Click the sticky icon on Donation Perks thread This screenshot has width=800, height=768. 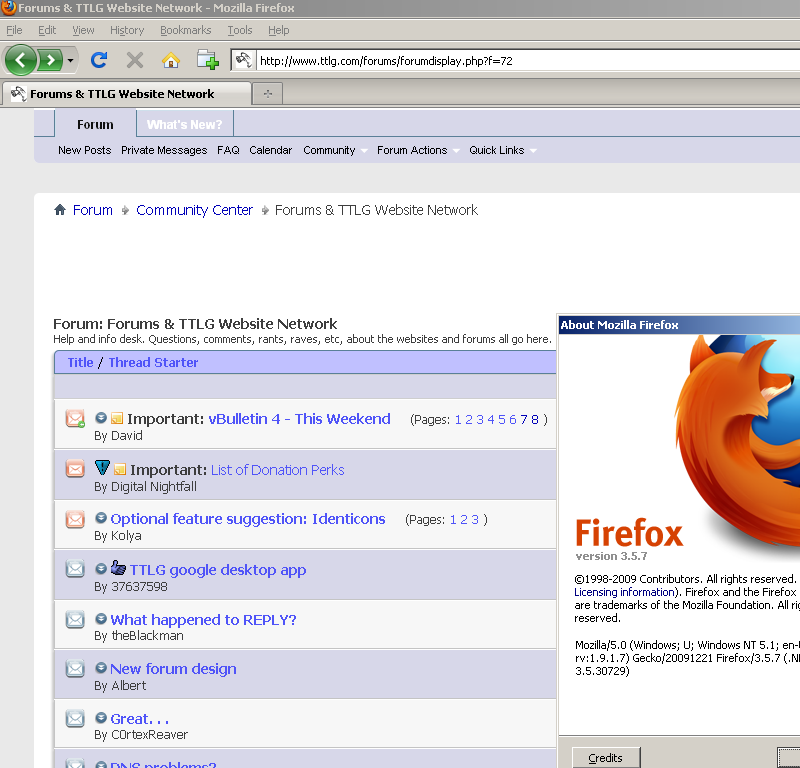(x=120, y=469)
